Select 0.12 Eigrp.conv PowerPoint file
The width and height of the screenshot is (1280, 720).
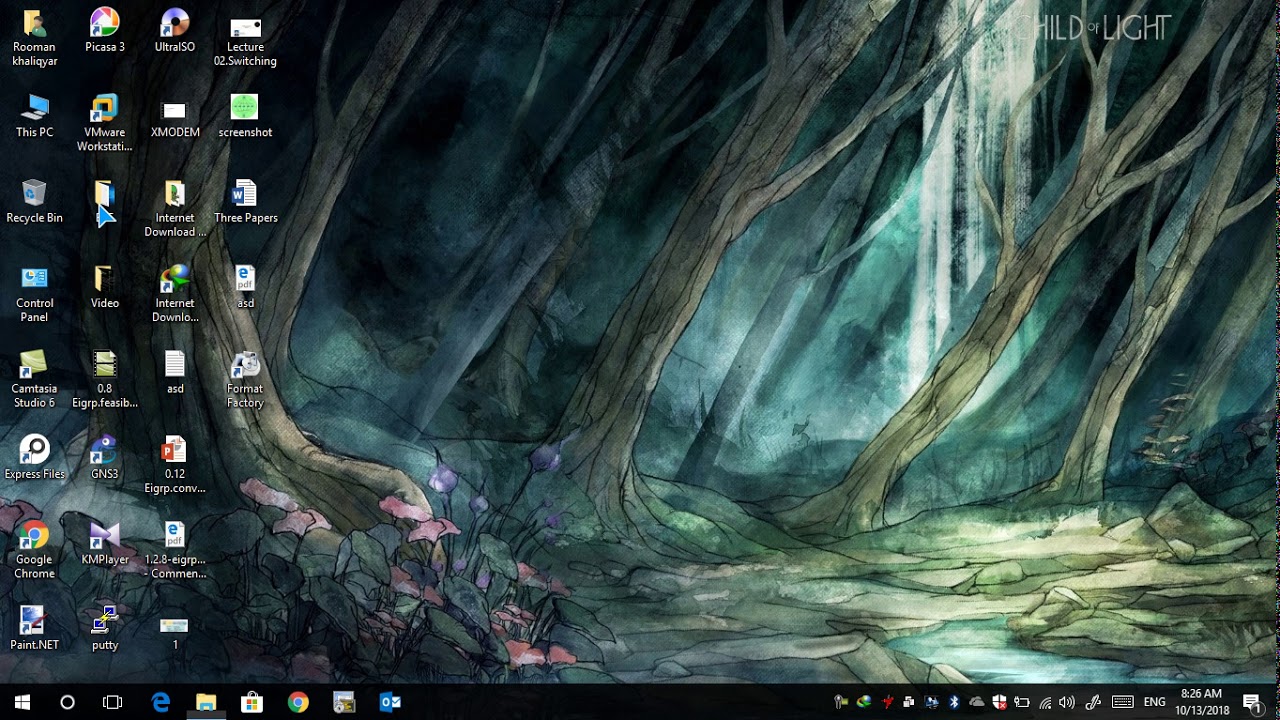(x=175, y=465)
